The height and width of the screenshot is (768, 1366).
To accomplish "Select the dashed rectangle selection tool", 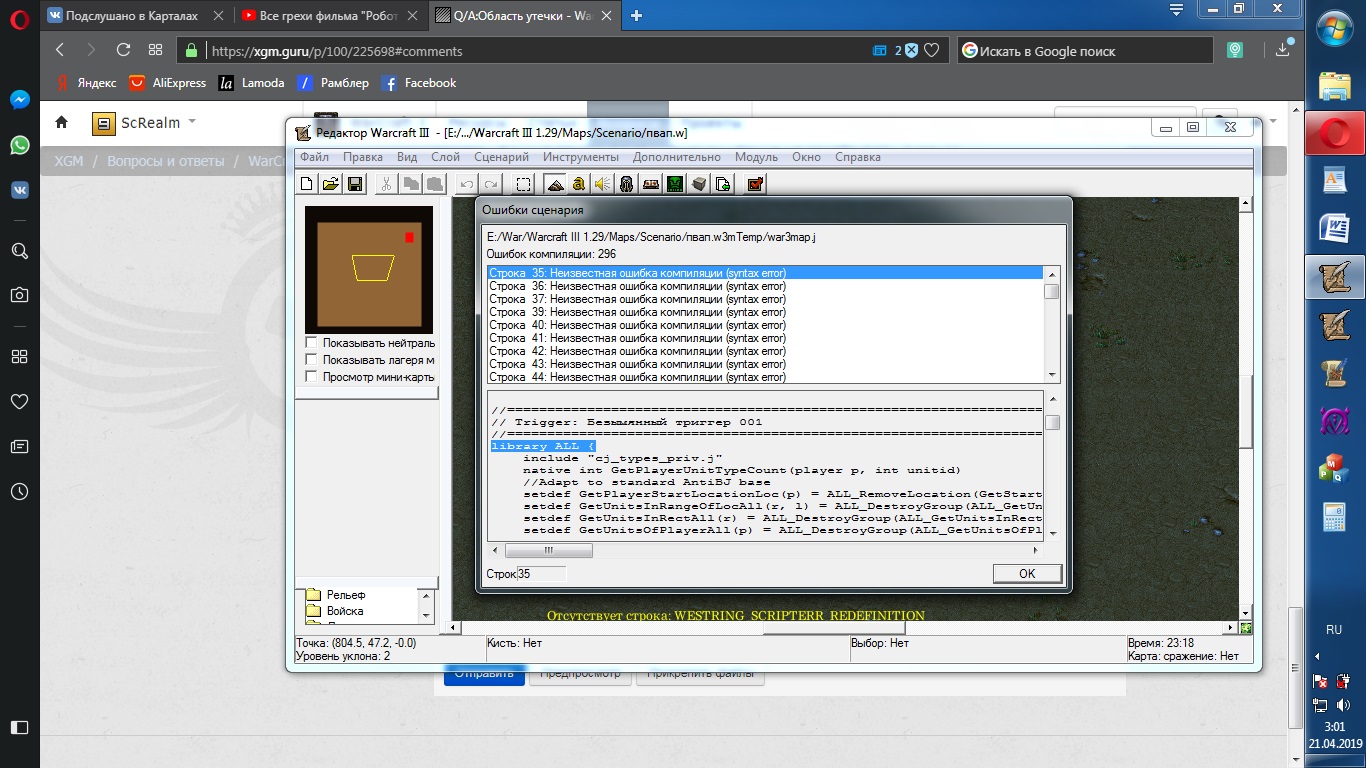I will 523,184.
